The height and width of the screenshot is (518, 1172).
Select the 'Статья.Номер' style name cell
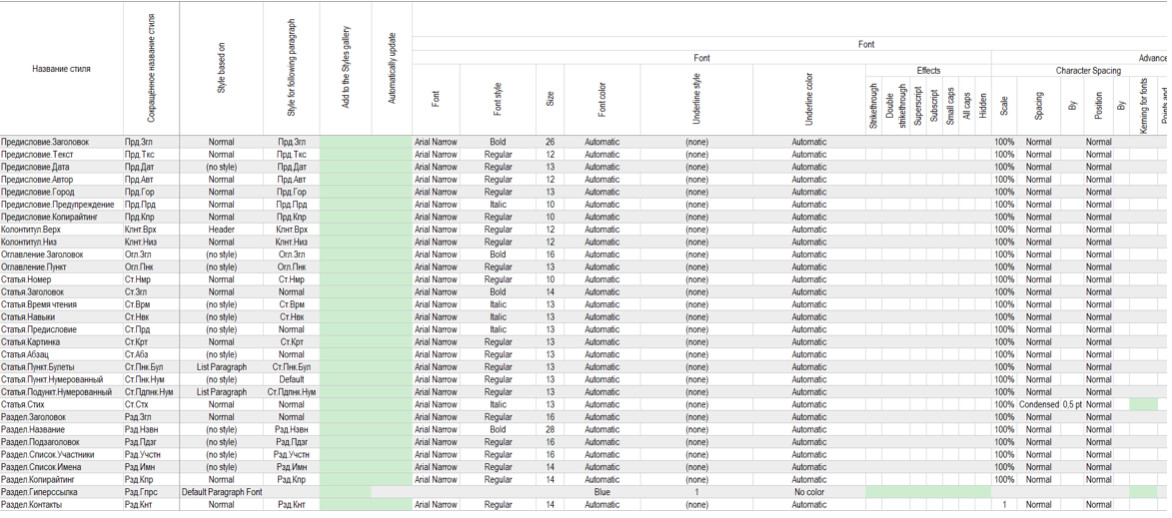pos(61,280)
